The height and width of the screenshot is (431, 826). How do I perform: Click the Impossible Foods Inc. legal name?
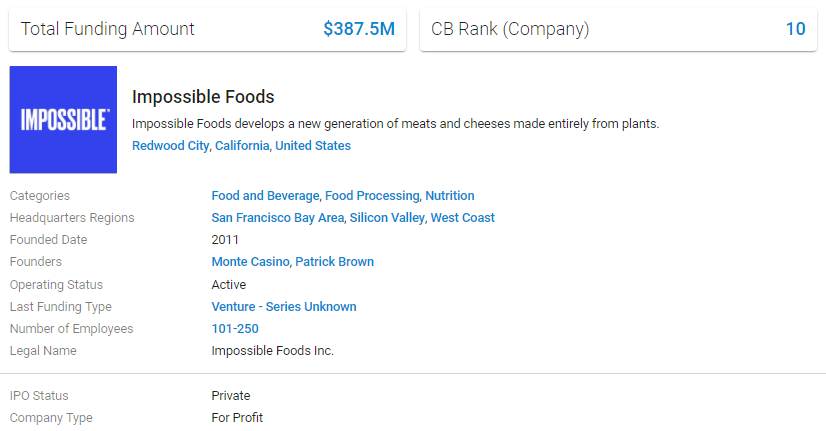pos(272,351)
